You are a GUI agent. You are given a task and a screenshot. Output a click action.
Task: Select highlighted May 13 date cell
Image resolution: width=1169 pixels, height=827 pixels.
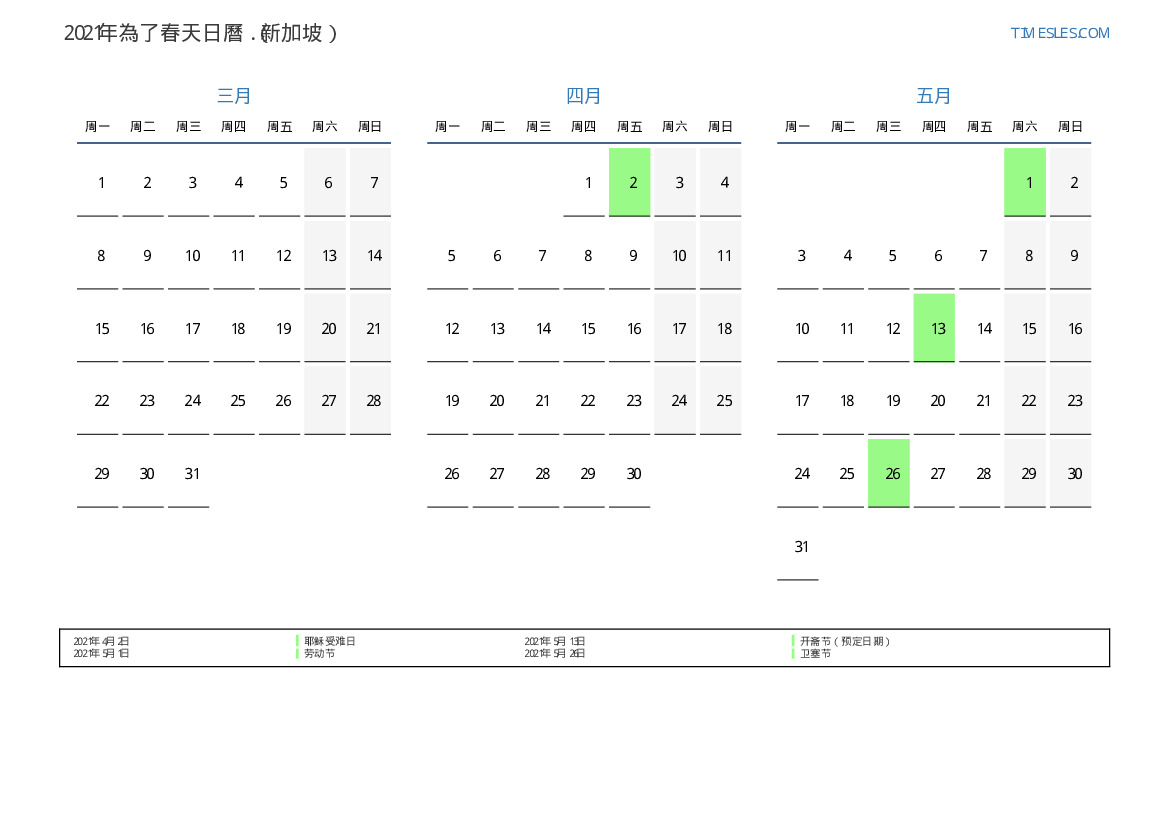(934, 328)
